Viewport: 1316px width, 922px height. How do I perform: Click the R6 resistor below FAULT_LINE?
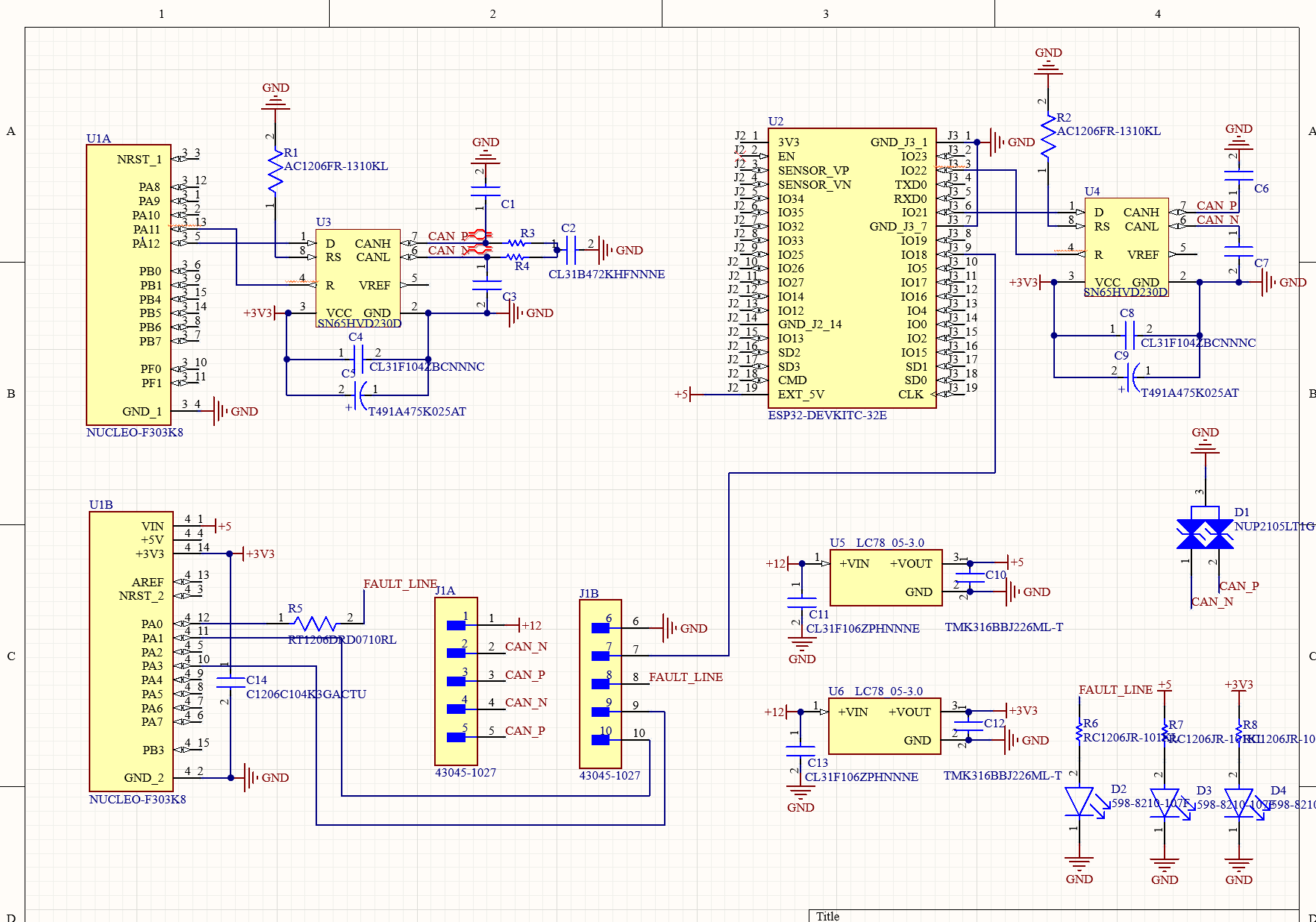(x=1080, y=731)
